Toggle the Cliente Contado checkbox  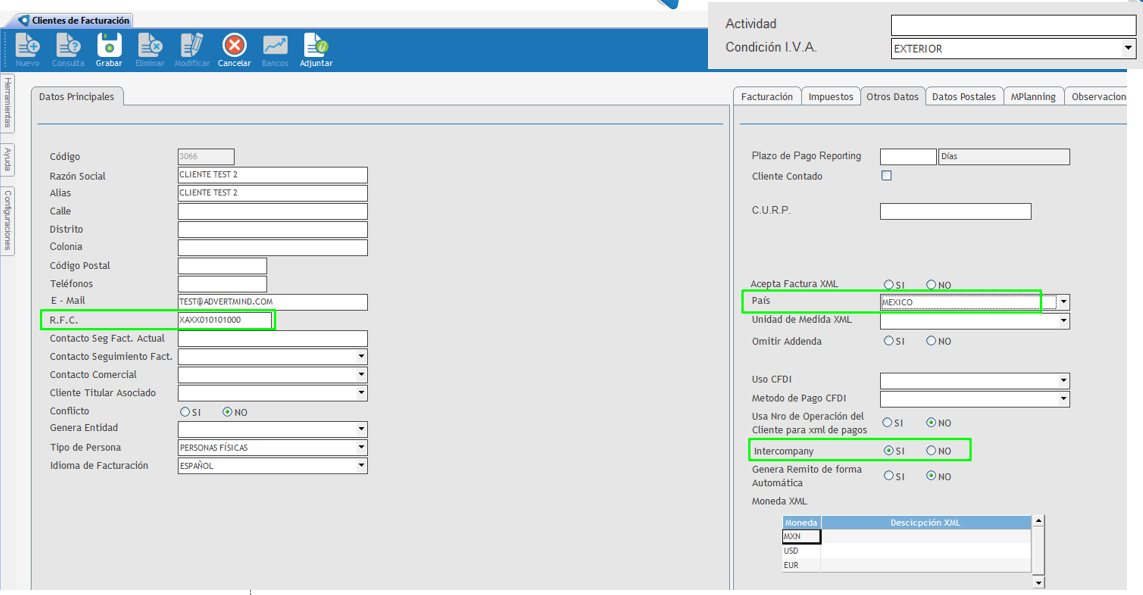click(x=886, y=176)
